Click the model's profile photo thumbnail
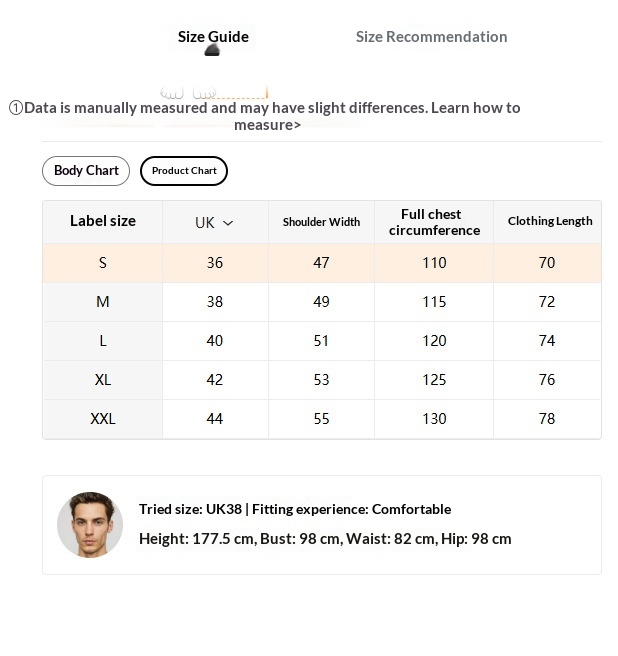618x656 pixels. point(90,525)
